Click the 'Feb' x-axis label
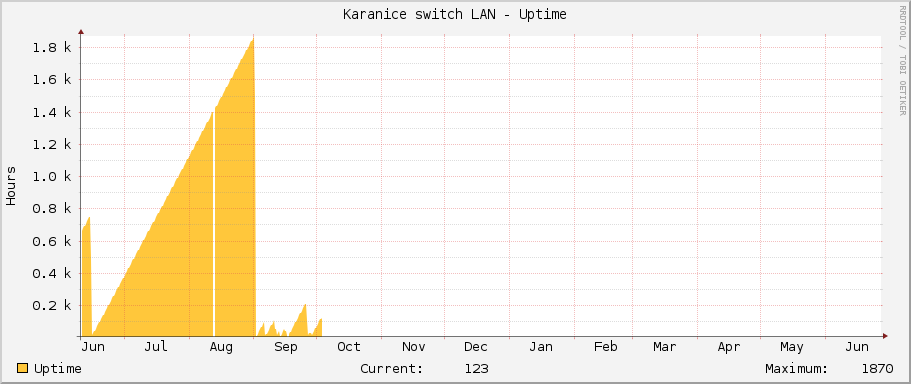The image size is (911, 384). (605, 347)
